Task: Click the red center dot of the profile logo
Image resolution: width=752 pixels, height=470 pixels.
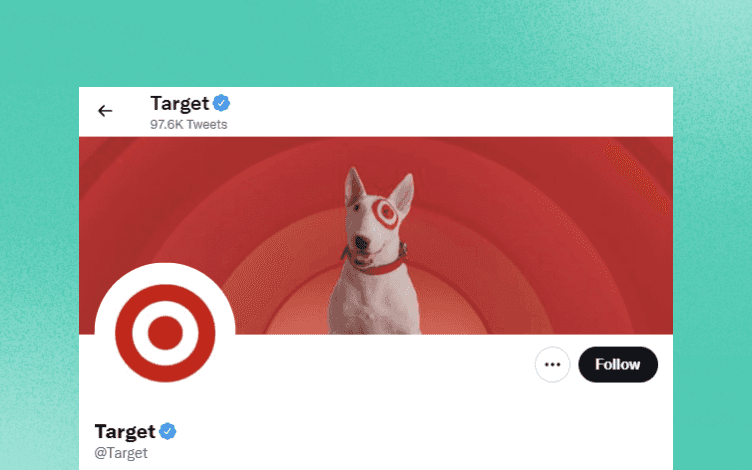Action: click(165, 333)
